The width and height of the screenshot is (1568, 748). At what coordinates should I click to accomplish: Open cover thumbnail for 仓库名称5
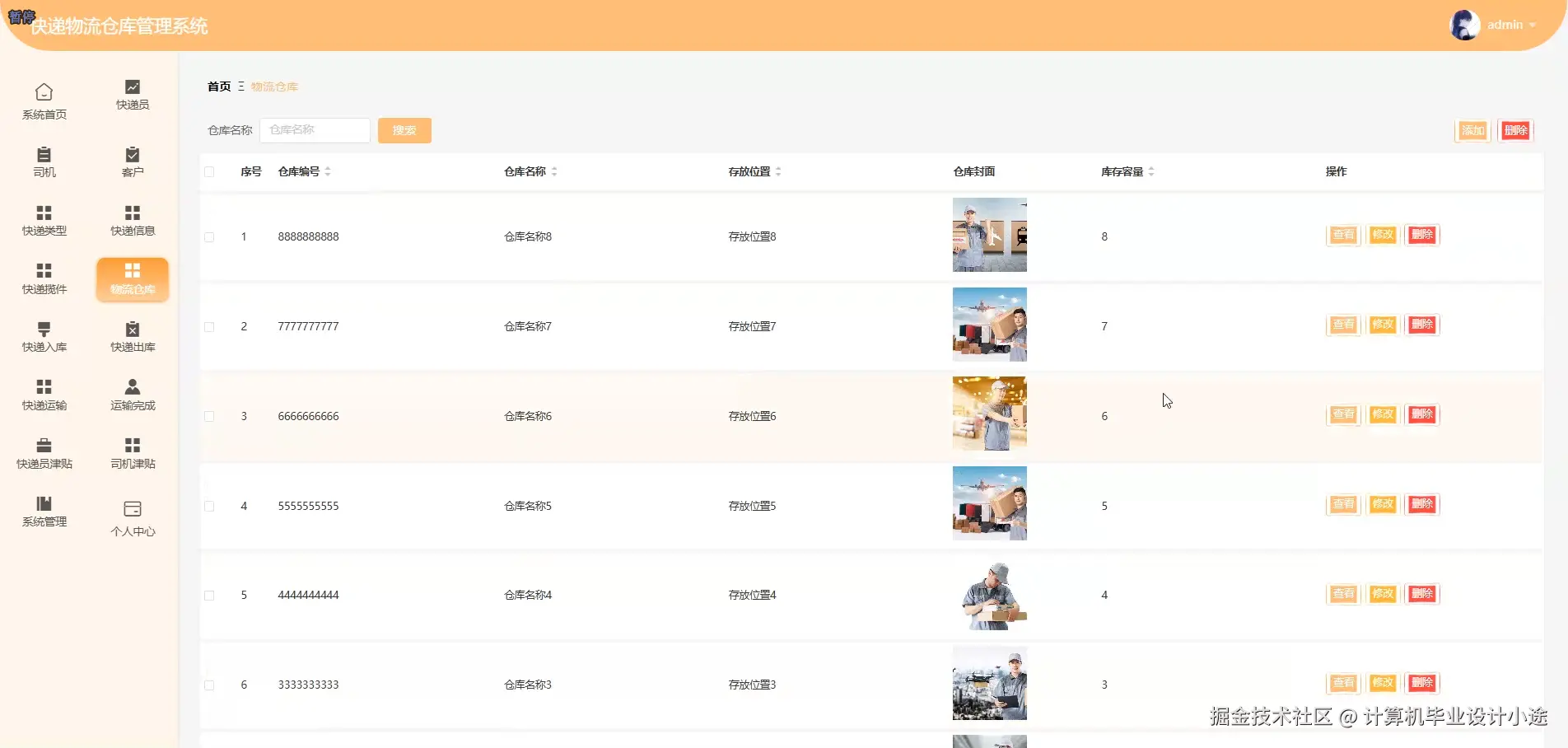click(990, 503)
